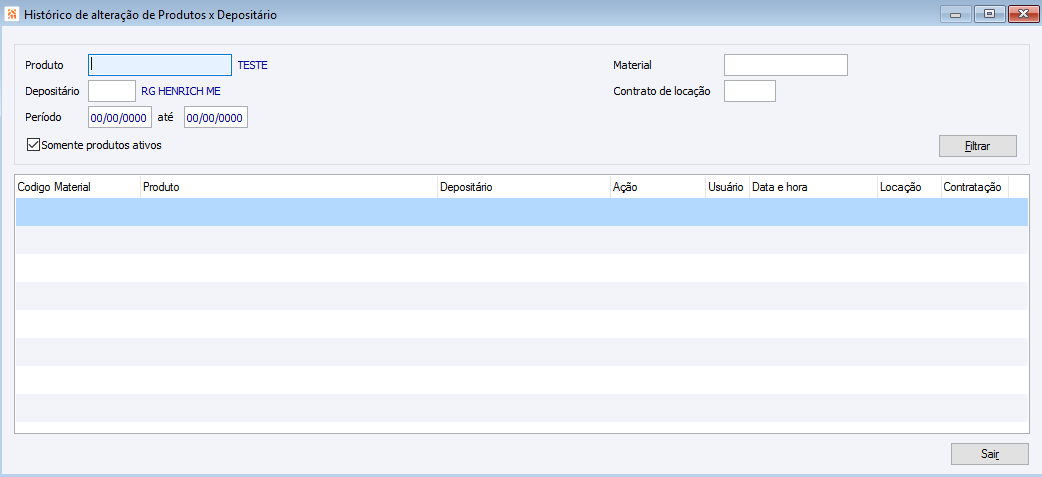The width and height of the screenshot is (1042, 477).
Task: Click the Contratação column header
Action: tap(974, 187)
